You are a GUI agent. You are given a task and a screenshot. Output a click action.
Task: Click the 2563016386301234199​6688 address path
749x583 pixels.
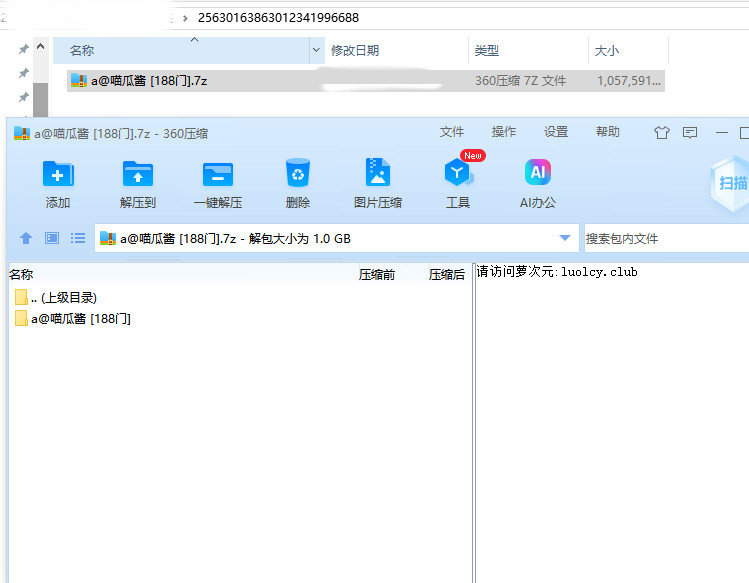point(278,18)
